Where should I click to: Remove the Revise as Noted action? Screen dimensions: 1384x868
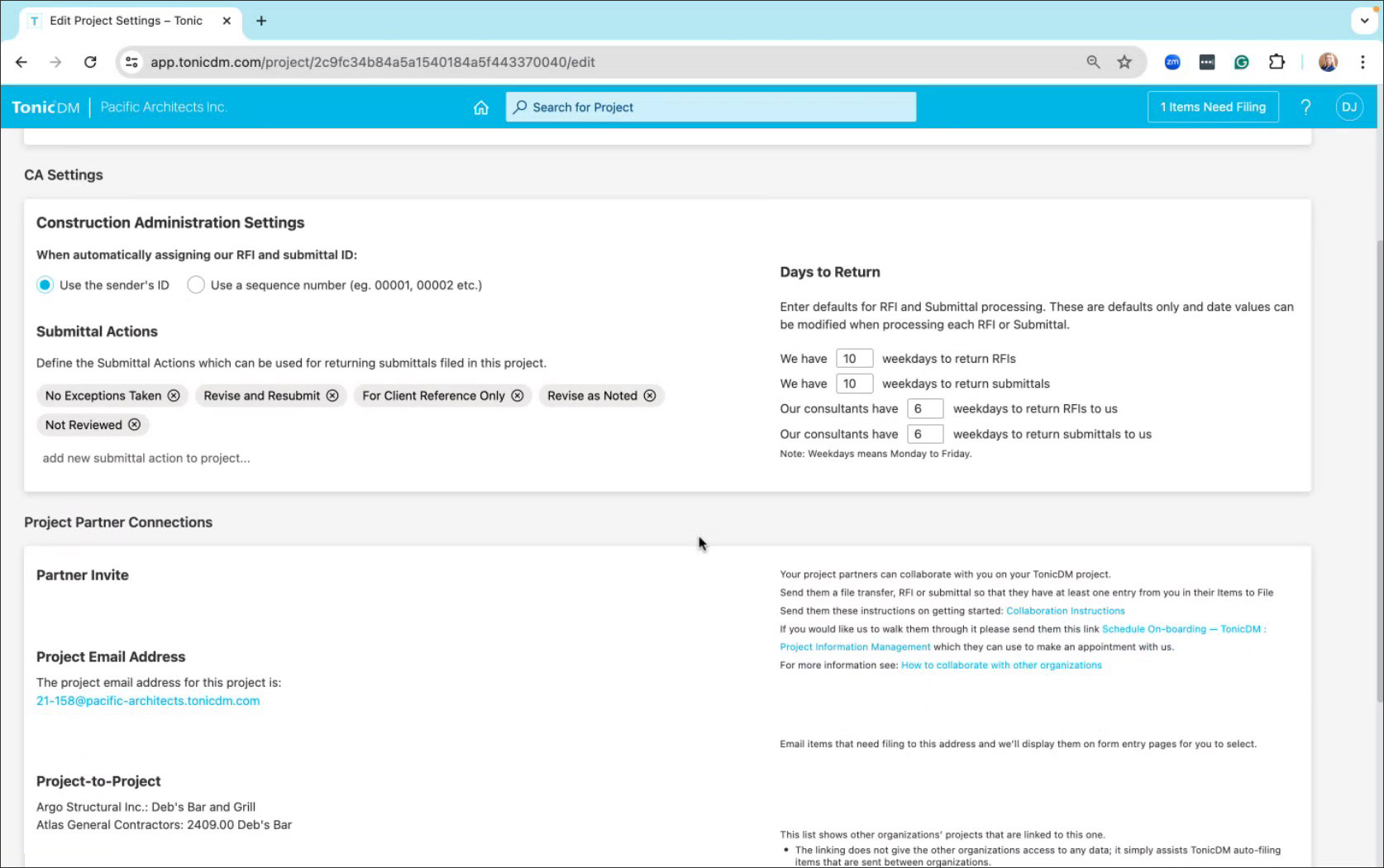650,396
